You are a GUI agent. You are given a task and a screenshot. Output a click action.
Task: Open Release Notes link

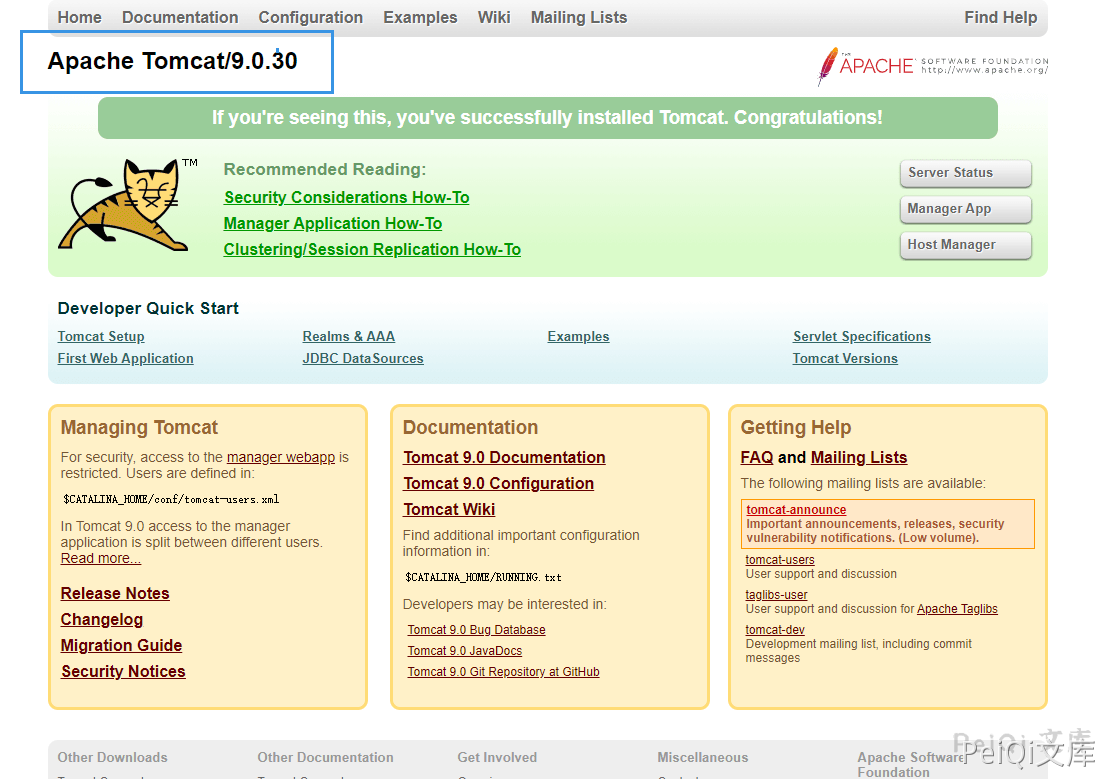(115, 594)
